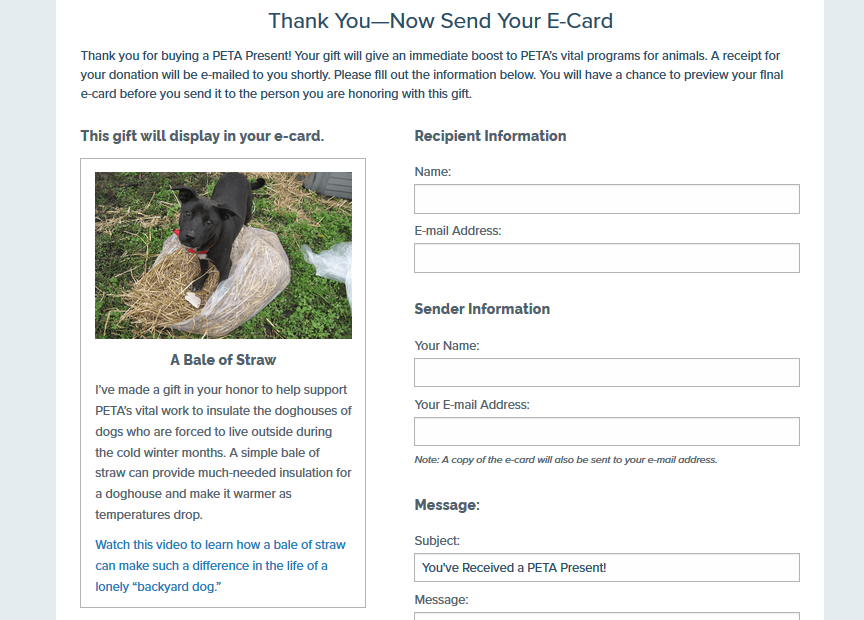Select the 'Sender Information' section heading
This screenshot has width=864, height=620.
(482, 309)
